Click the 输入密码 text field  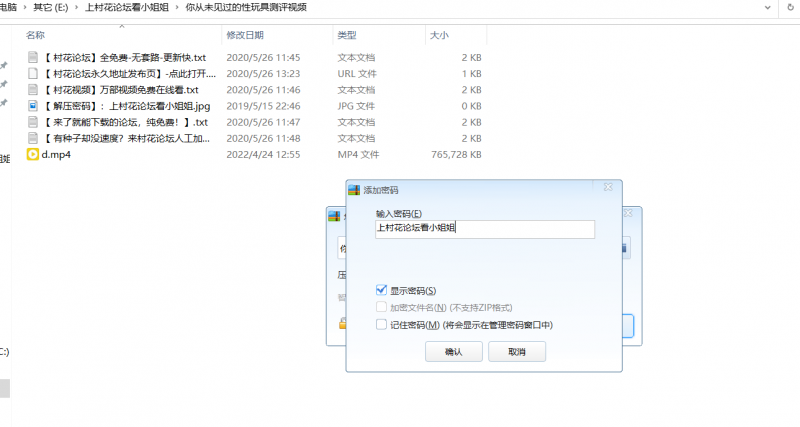(484, 229)
